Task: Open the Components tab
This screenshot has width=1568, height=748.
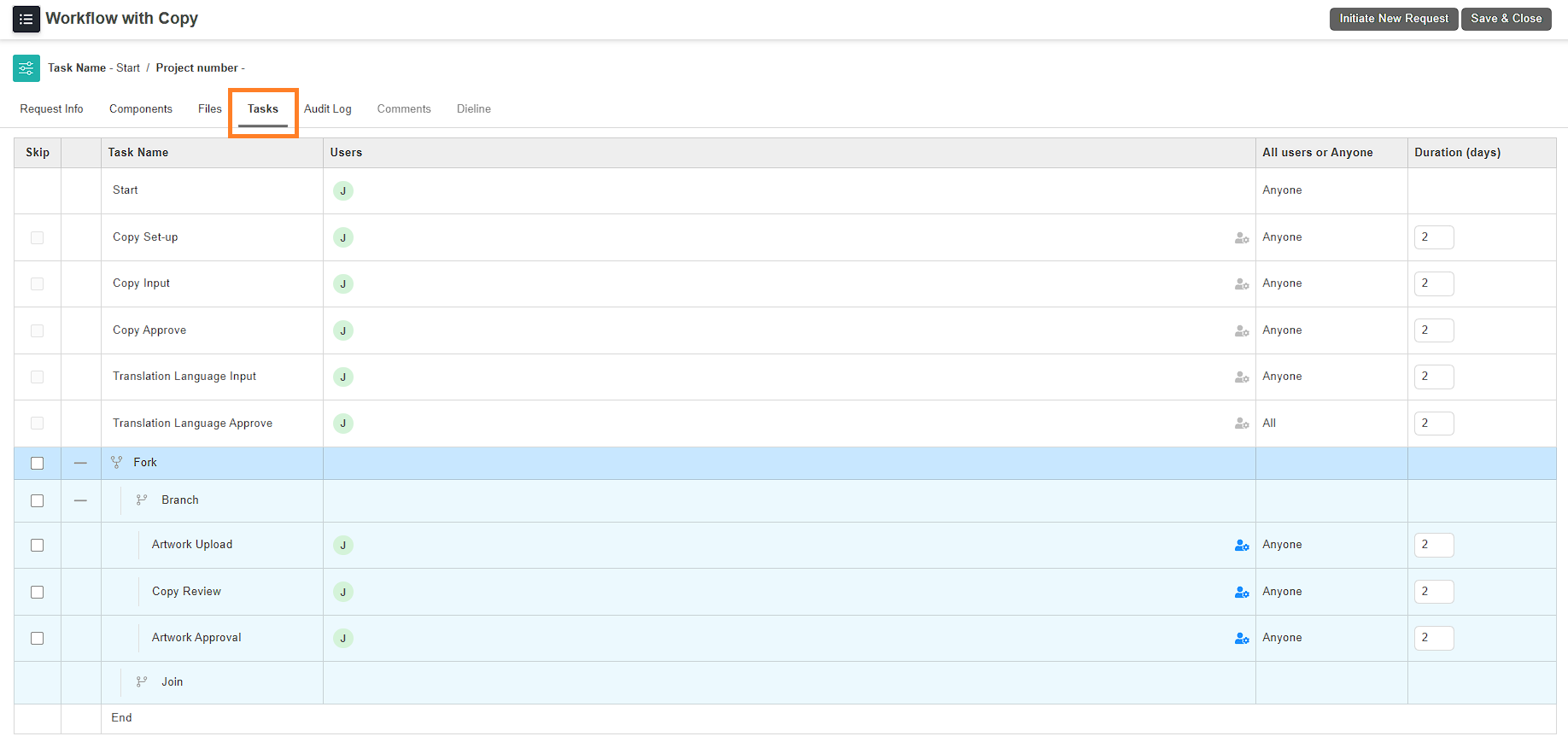Action: coord(141,109)
